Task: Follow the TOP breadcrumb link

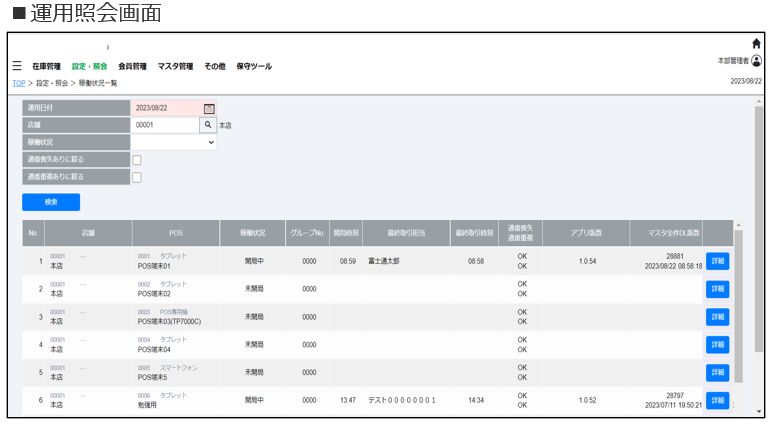Action: coord(18,83)
